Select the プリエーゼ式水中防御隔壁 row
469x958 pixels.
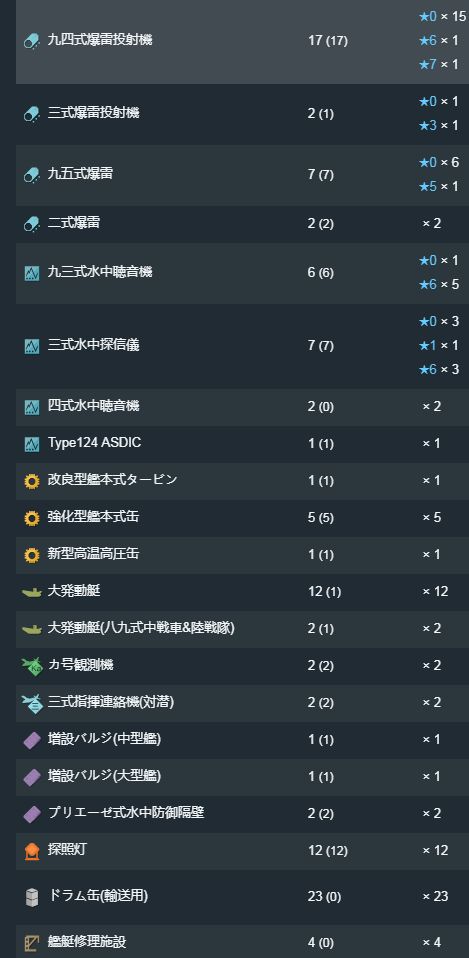242,813
